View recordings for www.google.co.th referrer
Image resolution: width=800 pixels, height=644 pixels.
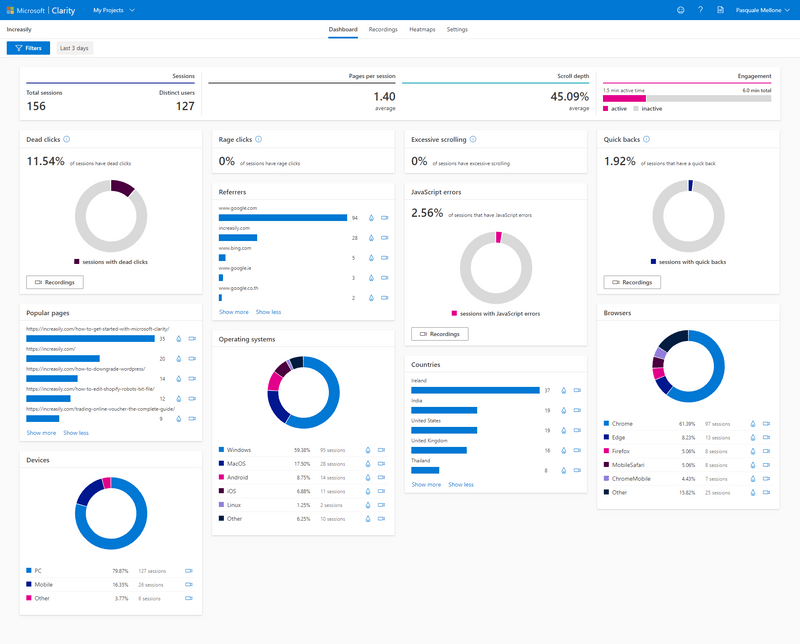point(385,298)
